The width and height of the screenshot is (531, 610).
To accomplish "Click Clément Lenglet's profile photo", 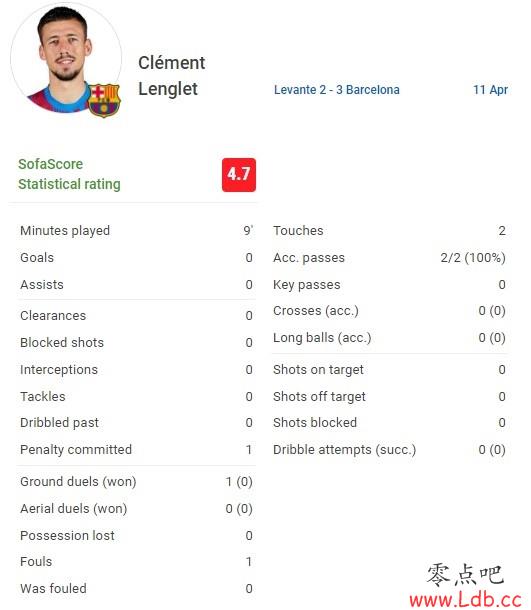I will [x=66, y=58].
